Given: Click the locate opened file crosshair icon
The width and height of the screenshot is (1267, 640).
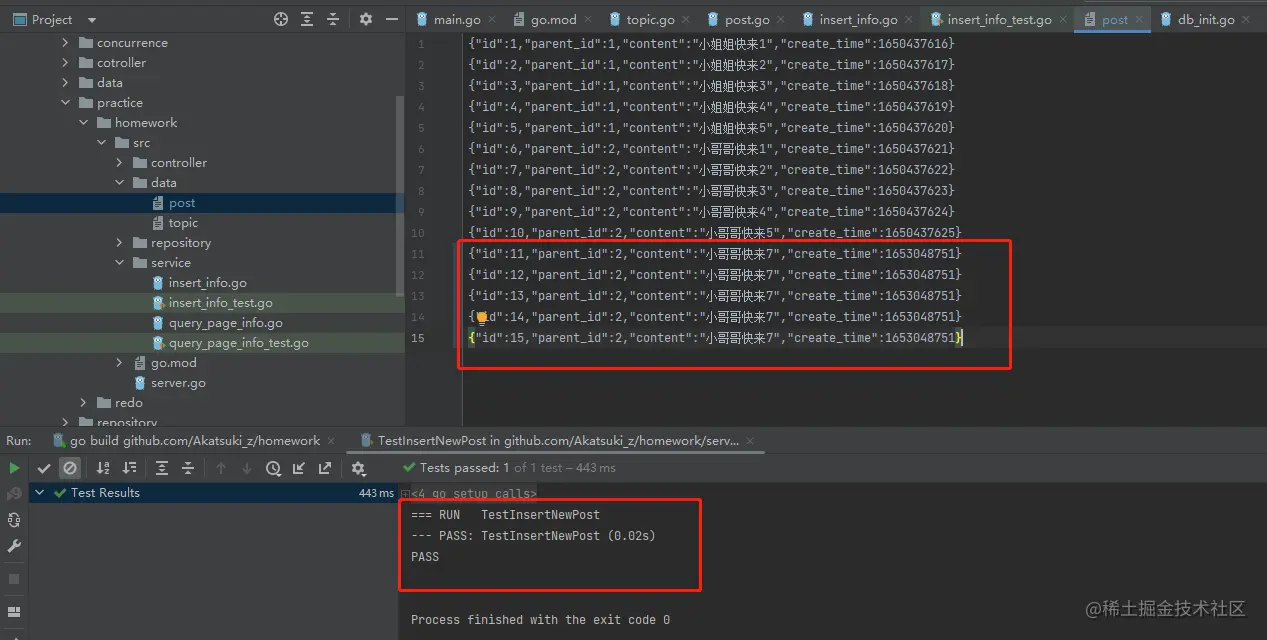Looking at the screenshot, I should tap(281, 19).
